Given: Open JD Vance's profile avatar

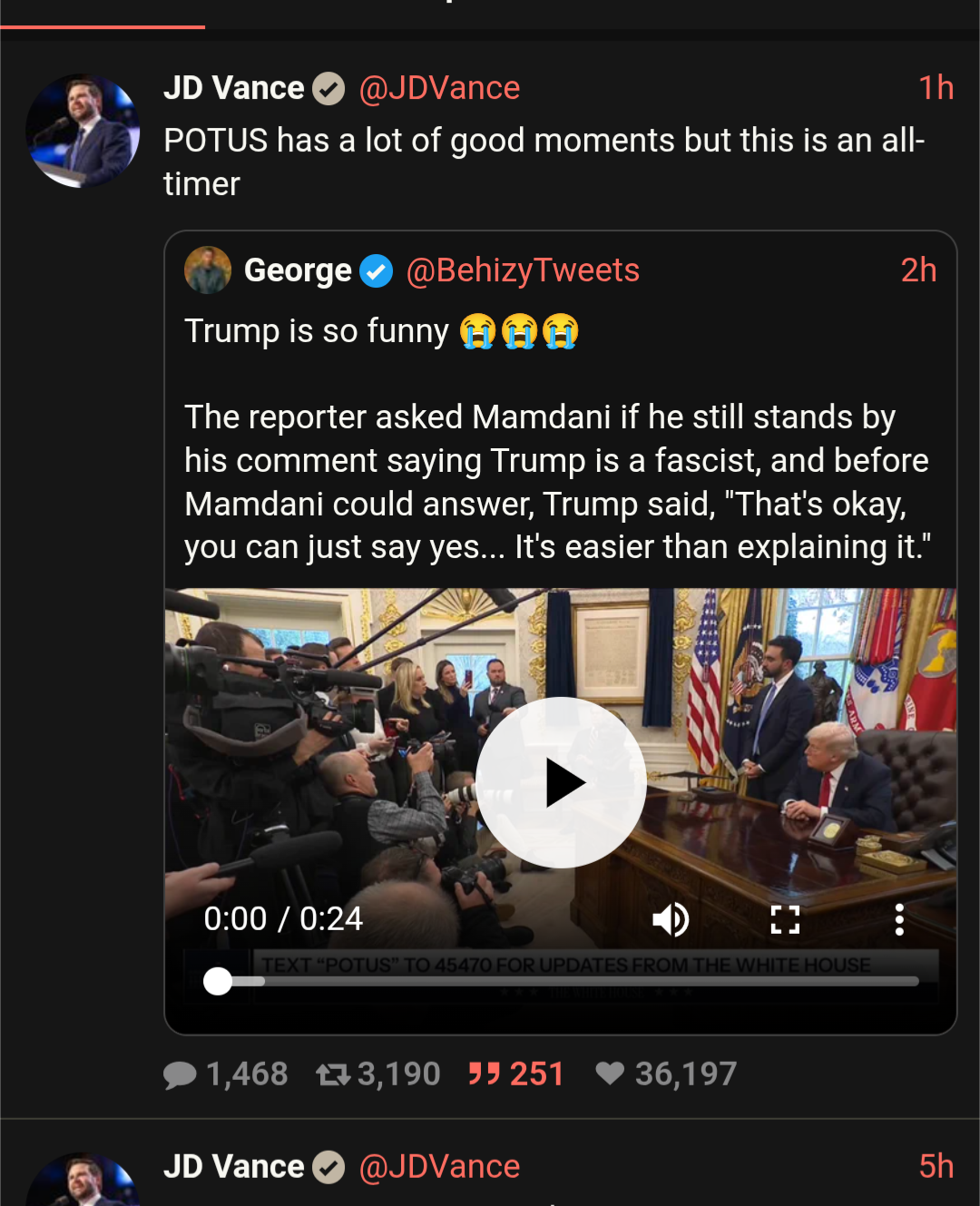Looking at the screenshot, I should [83, 131].
